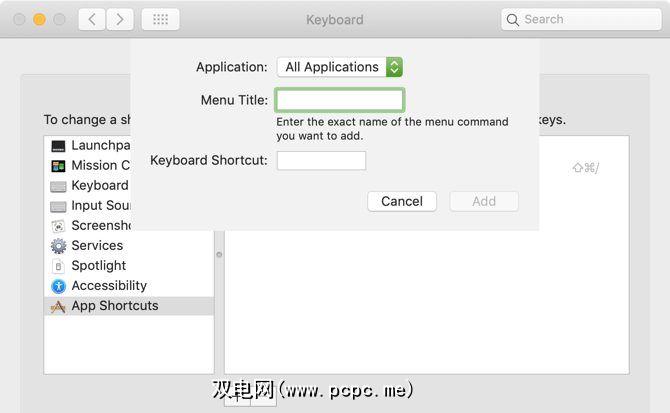
Task: Click the Launchpad icon in the list
Action: 58,146
